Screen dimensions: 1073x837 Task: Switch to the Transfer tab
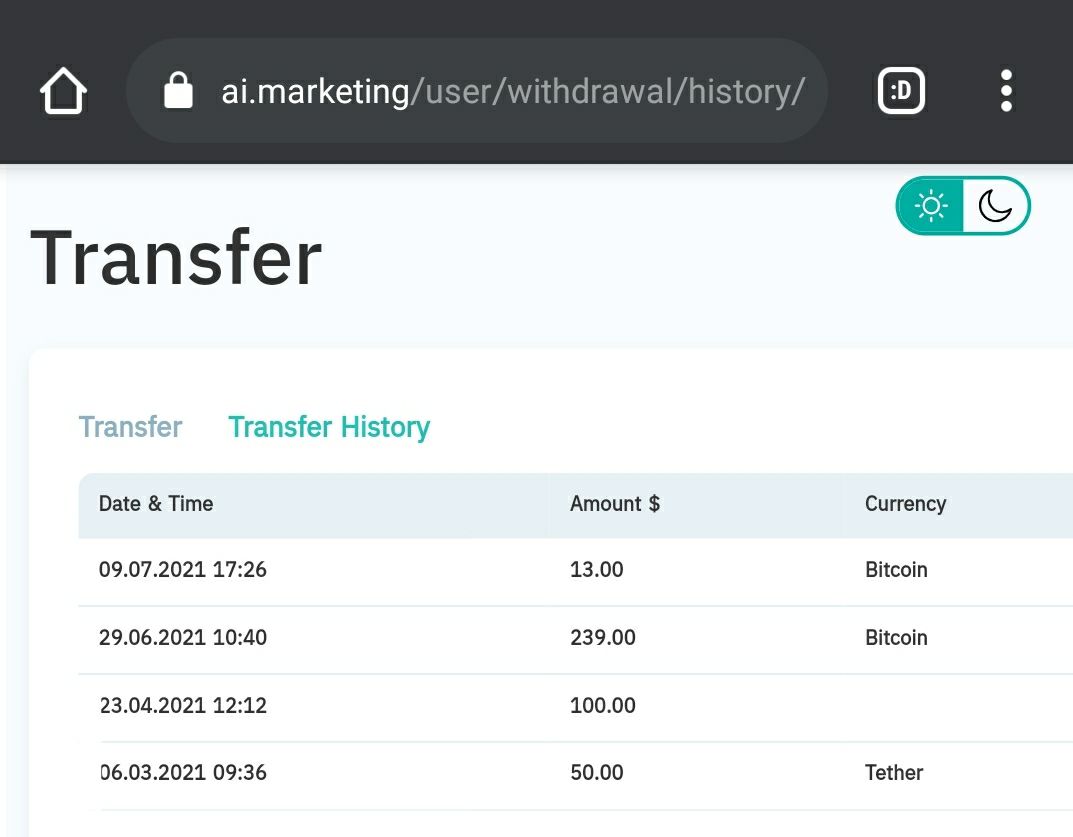point(130,427)
